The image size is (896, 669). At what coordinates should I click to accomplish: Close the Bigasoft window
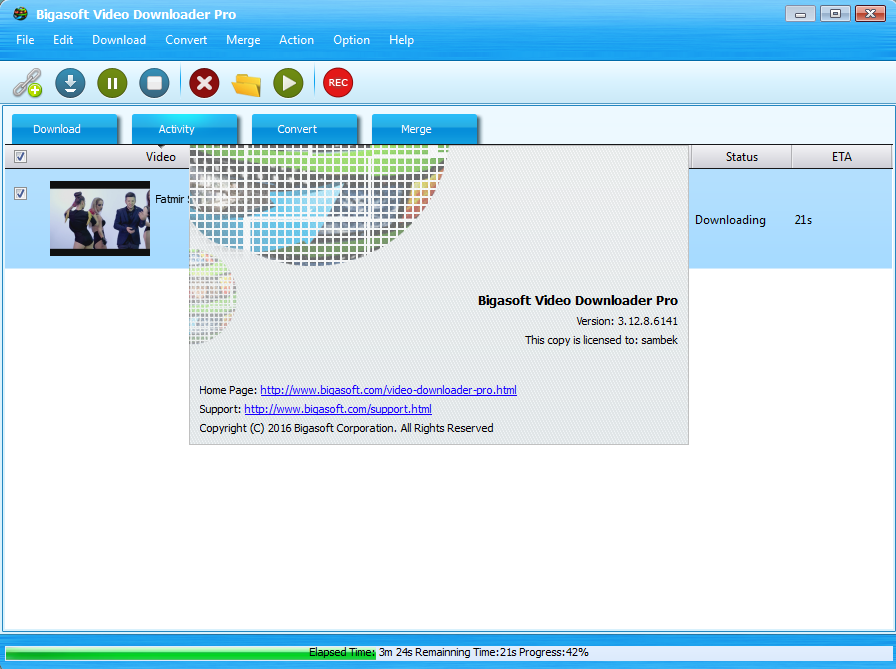(x=870, y=14)
